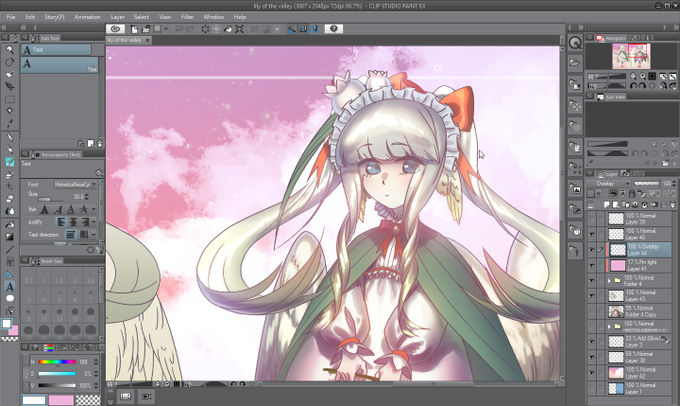Select the Straight line figure tool
The height and width of the screenshot is (406, 680).
[10, 249]
